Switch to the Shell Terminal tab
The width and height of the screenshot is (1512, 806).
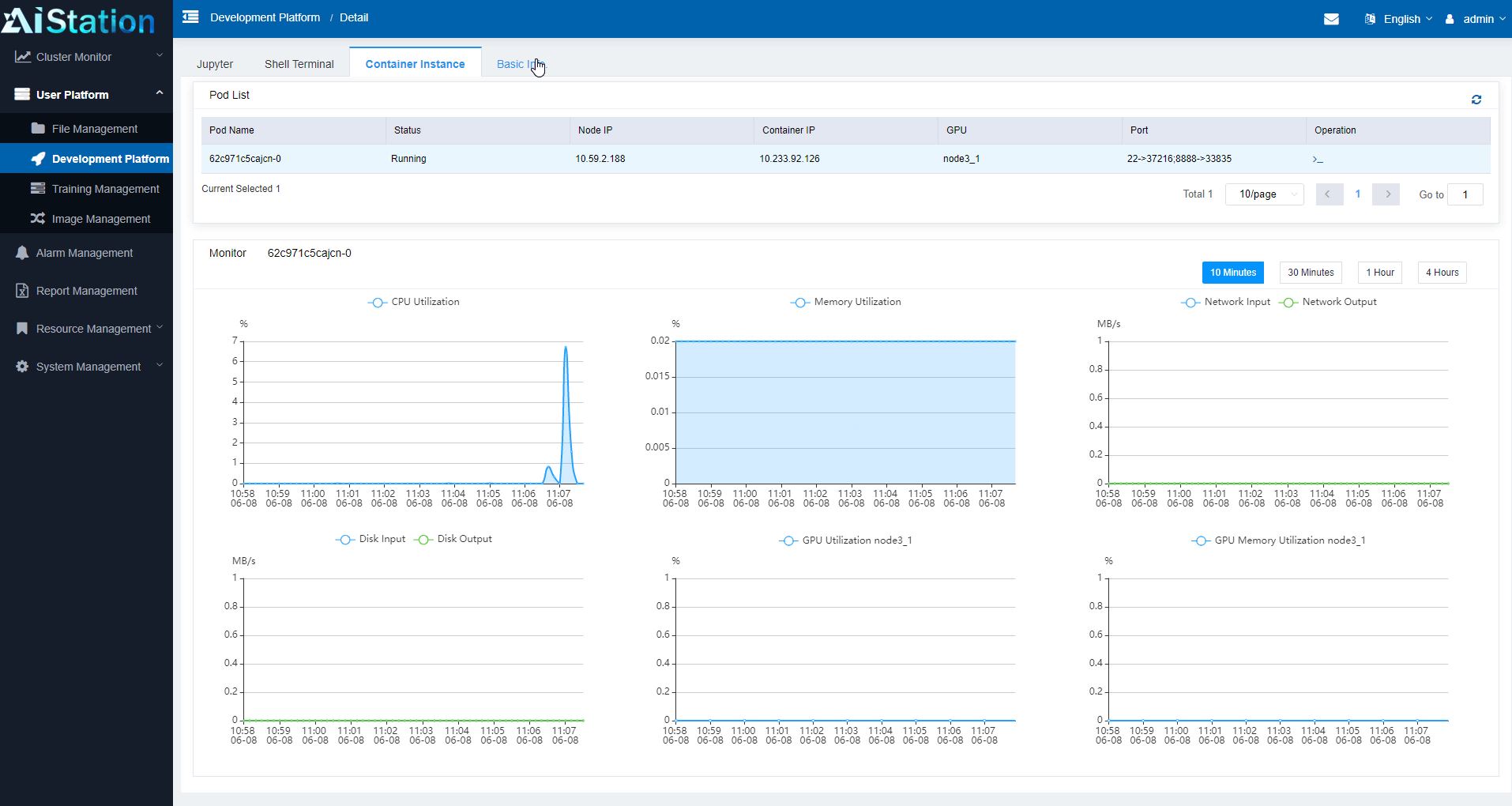click(299, 64)
